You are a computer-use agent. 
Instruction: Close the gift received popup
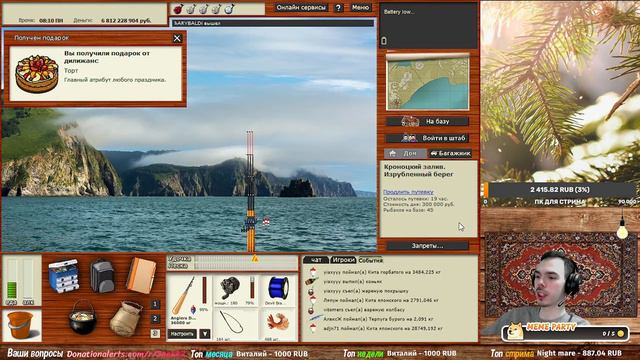coord(177,38)
